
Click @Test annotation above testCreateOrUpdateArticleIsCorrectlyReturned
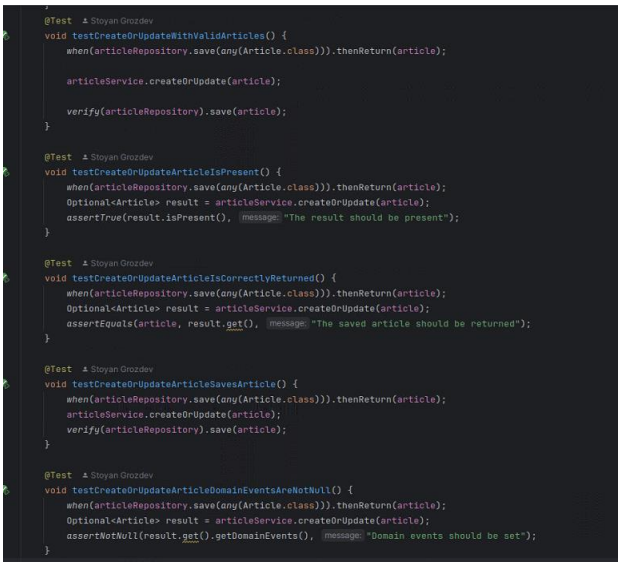[x=58, y=263]
